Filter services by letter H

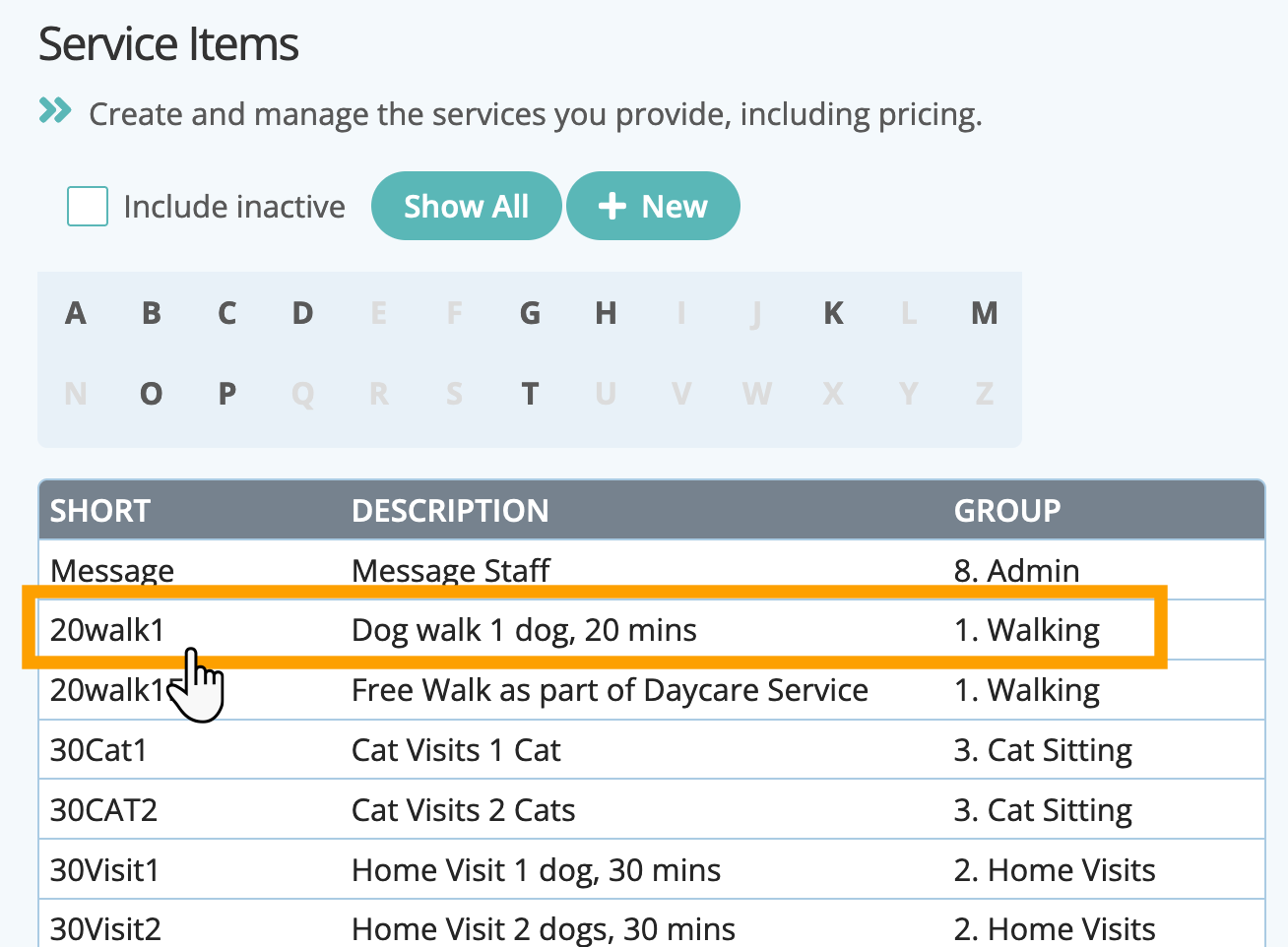point(606,314)
